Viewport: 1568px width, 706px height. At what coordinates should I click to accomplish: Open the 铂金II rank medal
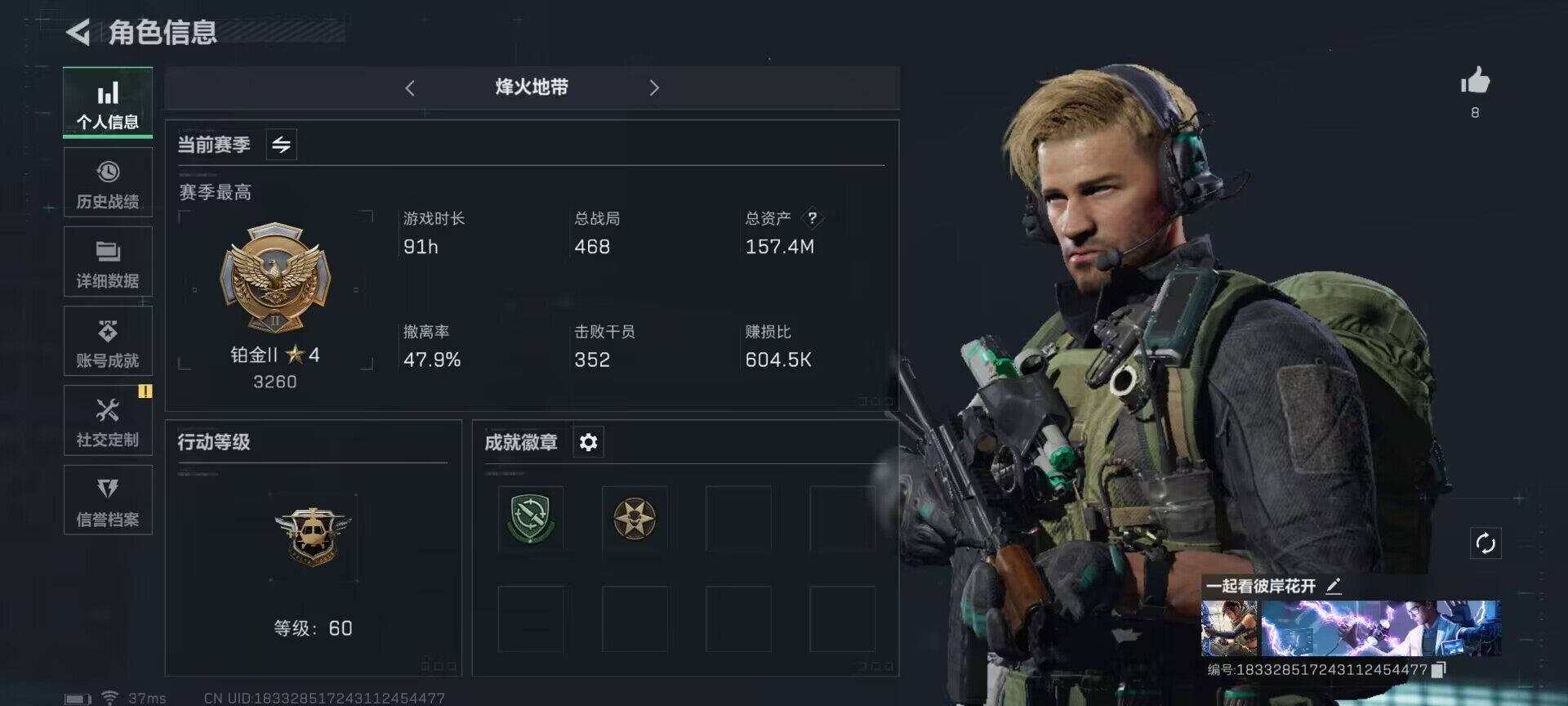coord(275,278)
